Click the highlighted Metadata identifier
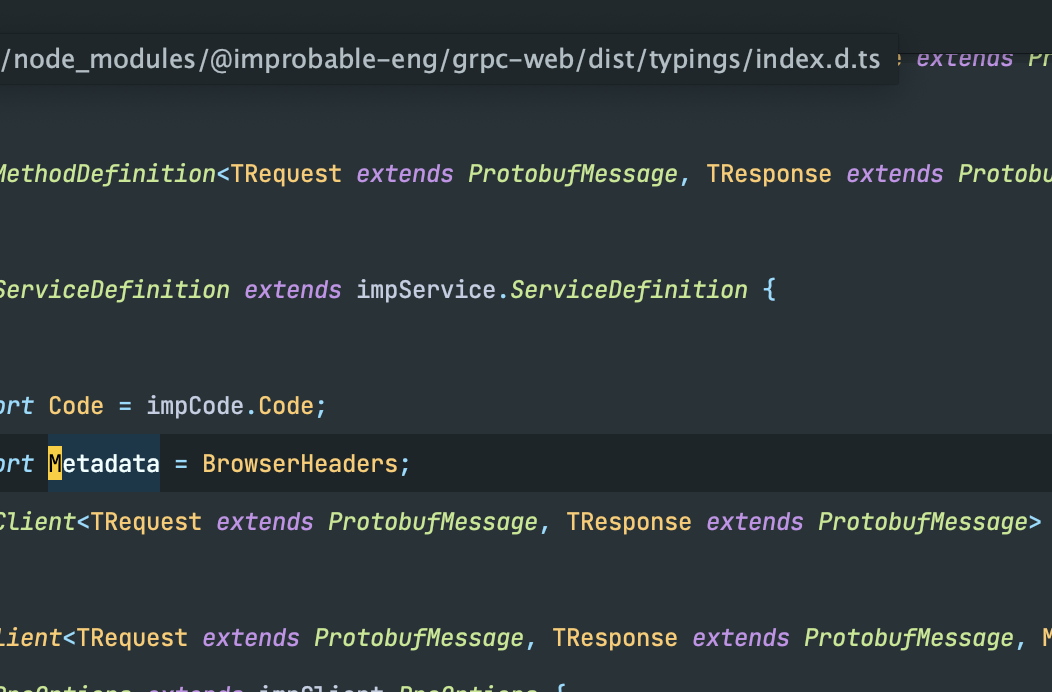 104,464
